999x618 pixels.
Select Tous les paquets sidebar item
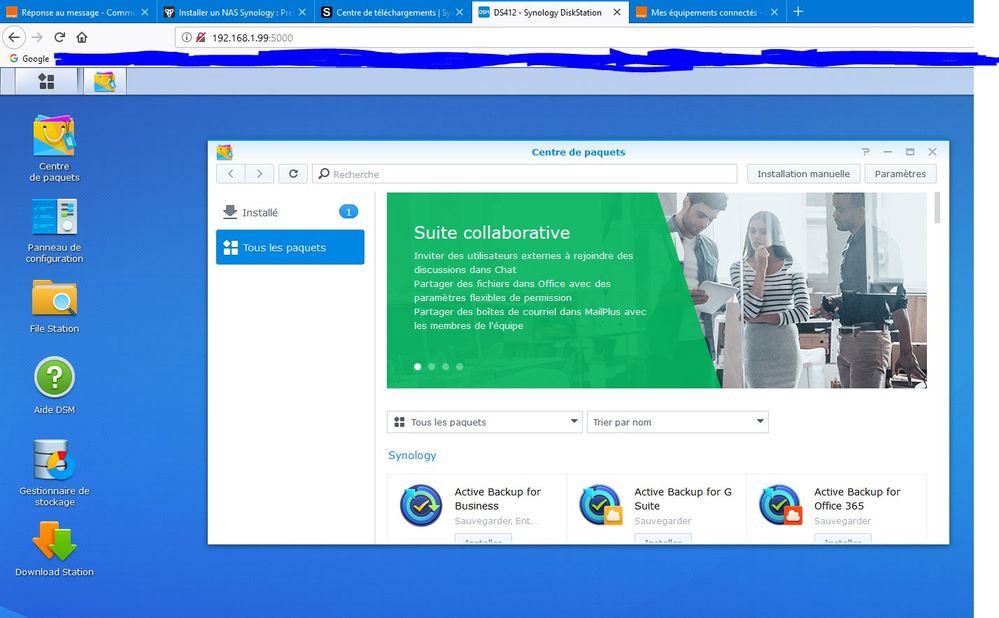coord(290,248)
